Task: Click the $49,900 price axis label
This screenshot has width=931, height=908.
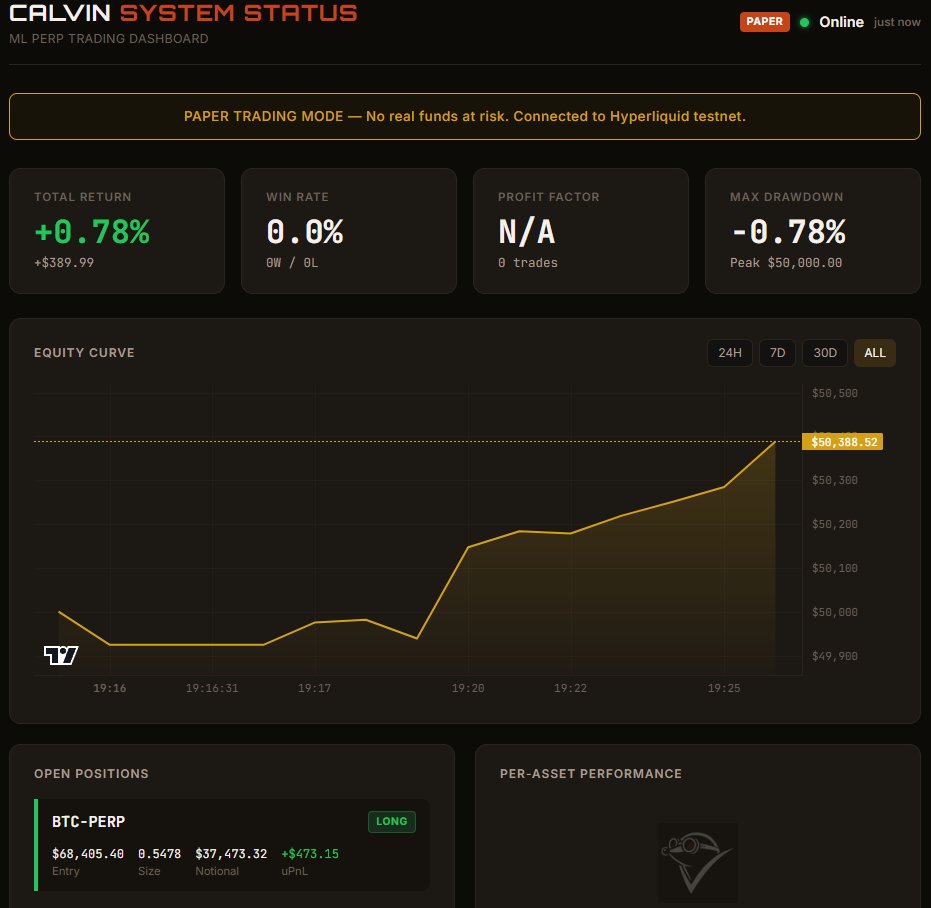Action: click(835, 656)
